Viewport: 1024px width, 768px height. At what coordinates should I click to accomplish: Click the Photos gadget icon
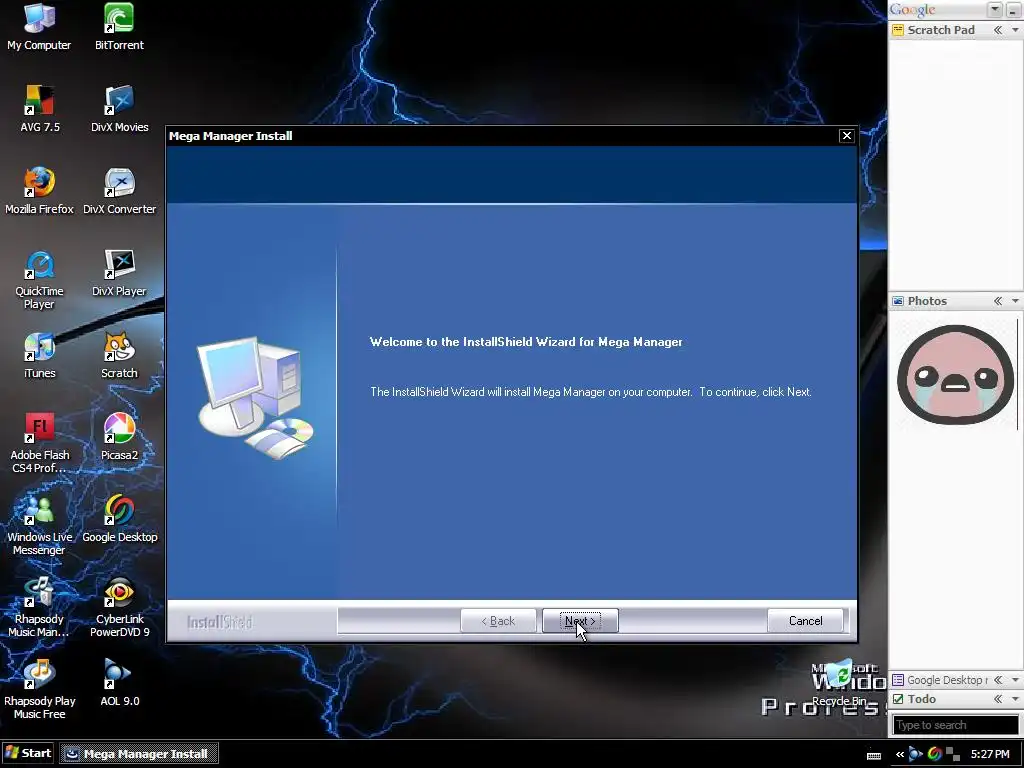point(898,301)
